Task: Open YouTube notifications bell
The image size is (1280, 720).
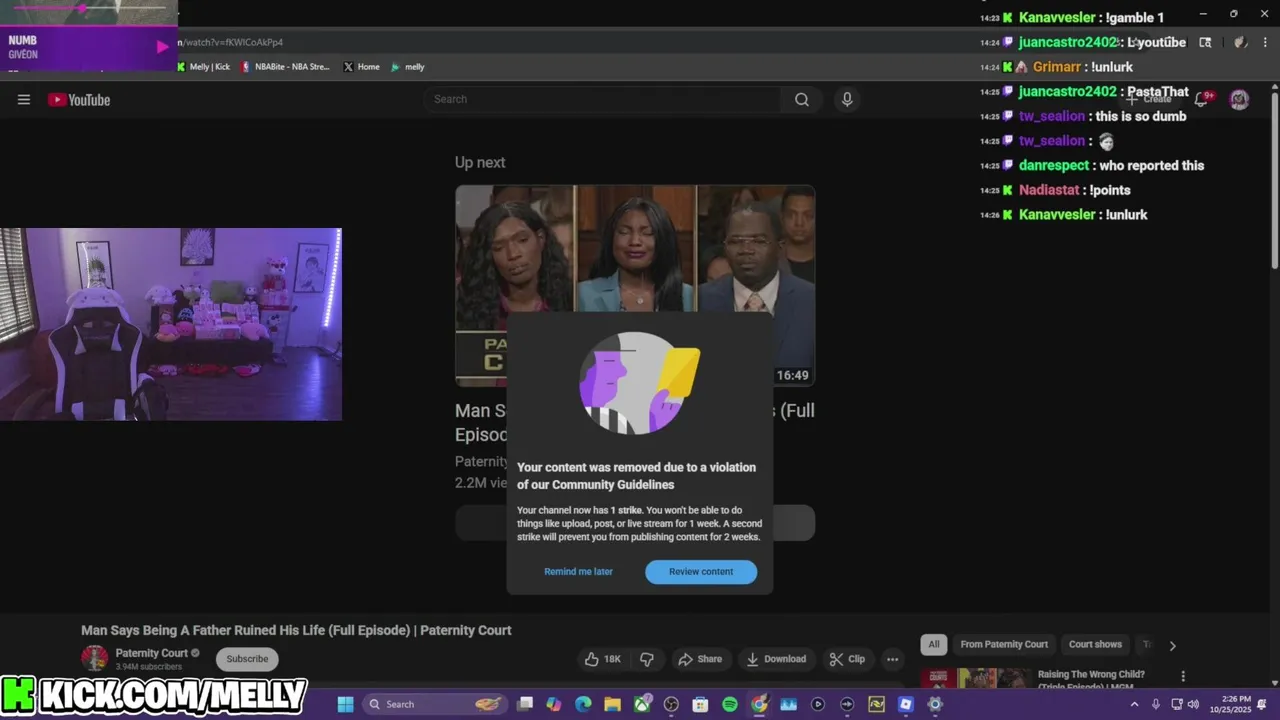Action: [1203, 99]
